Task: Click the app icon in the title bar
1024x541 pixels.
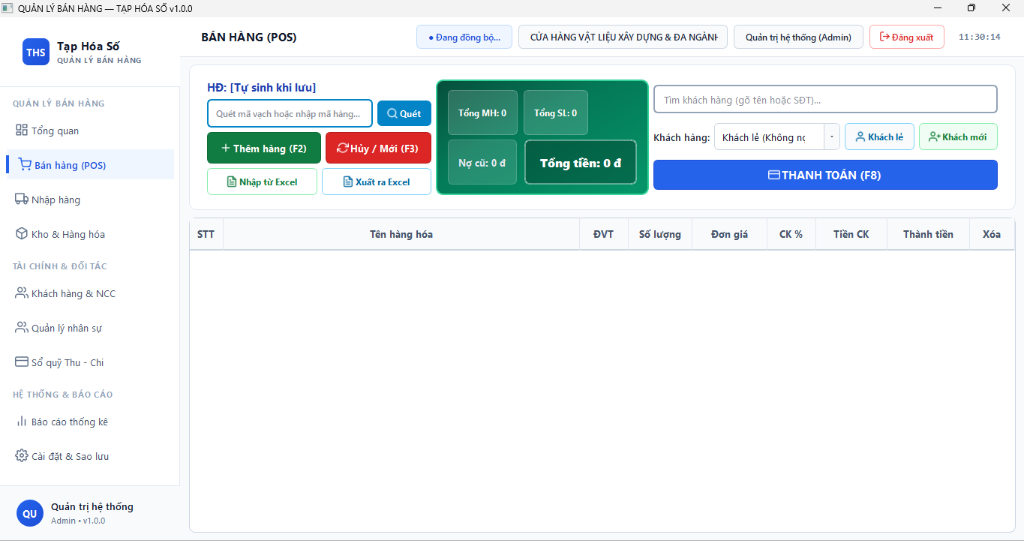Action: [7, 8]
